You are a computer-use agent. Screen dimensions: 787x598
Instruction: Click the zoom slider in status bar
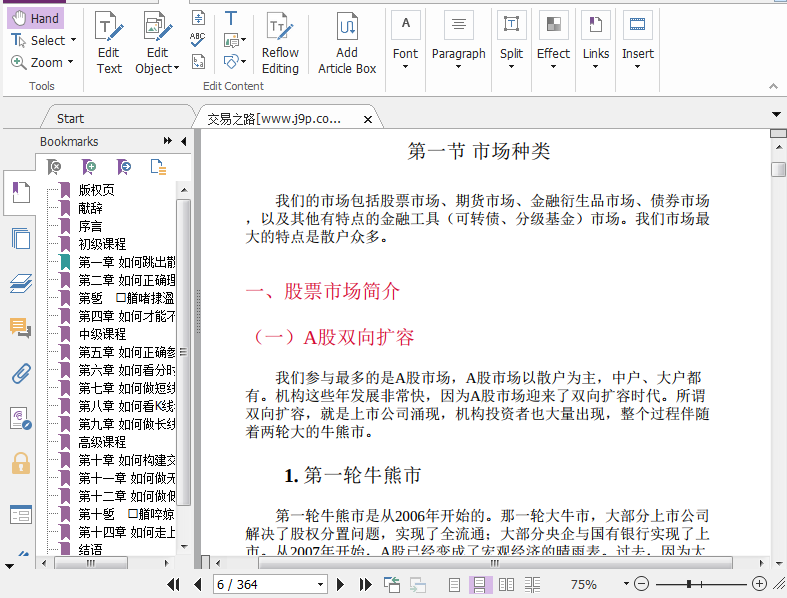700,584
